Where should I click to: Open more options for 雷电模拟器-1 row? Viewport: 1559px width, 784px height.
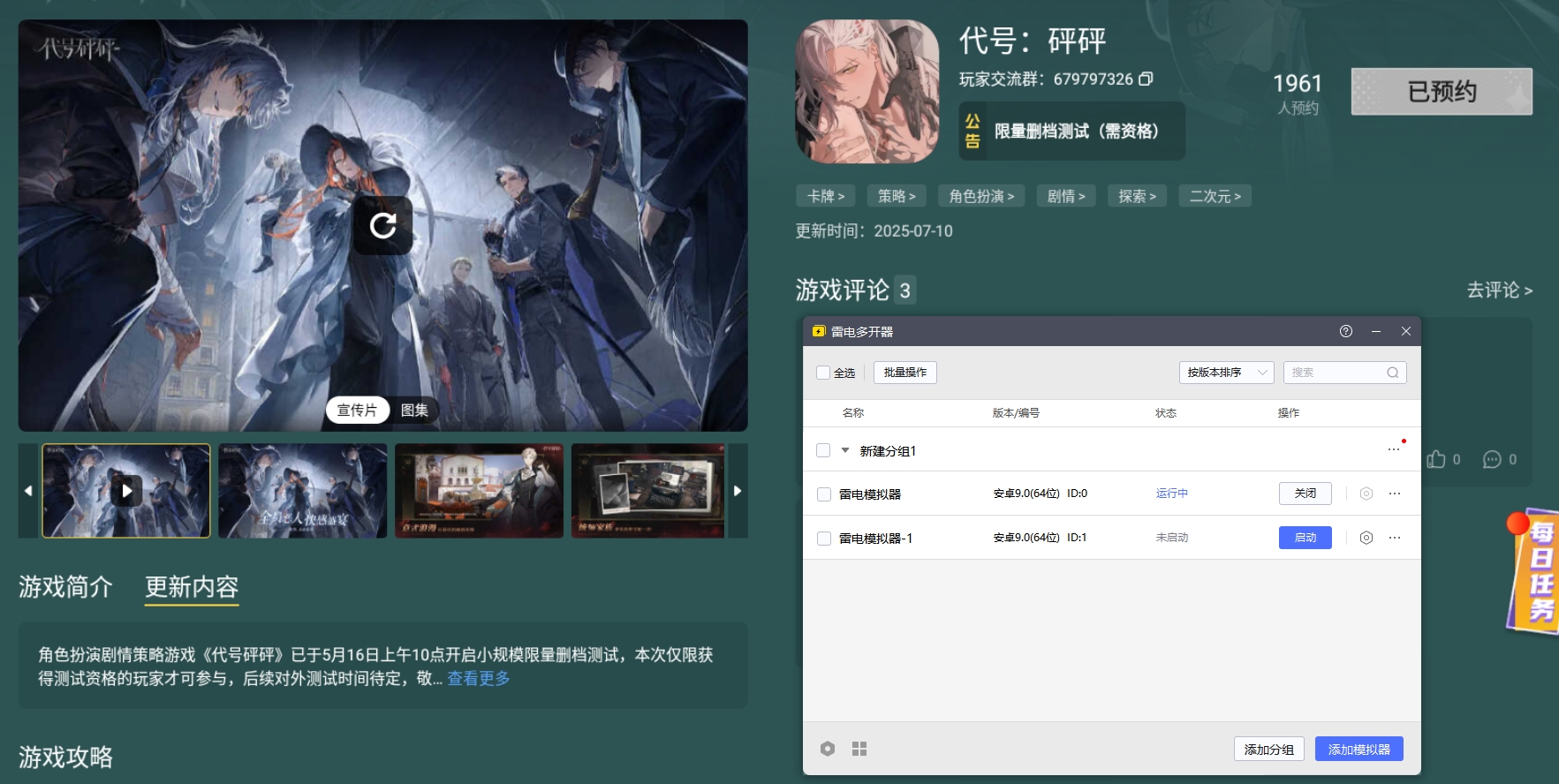[x=1395, y=538]
